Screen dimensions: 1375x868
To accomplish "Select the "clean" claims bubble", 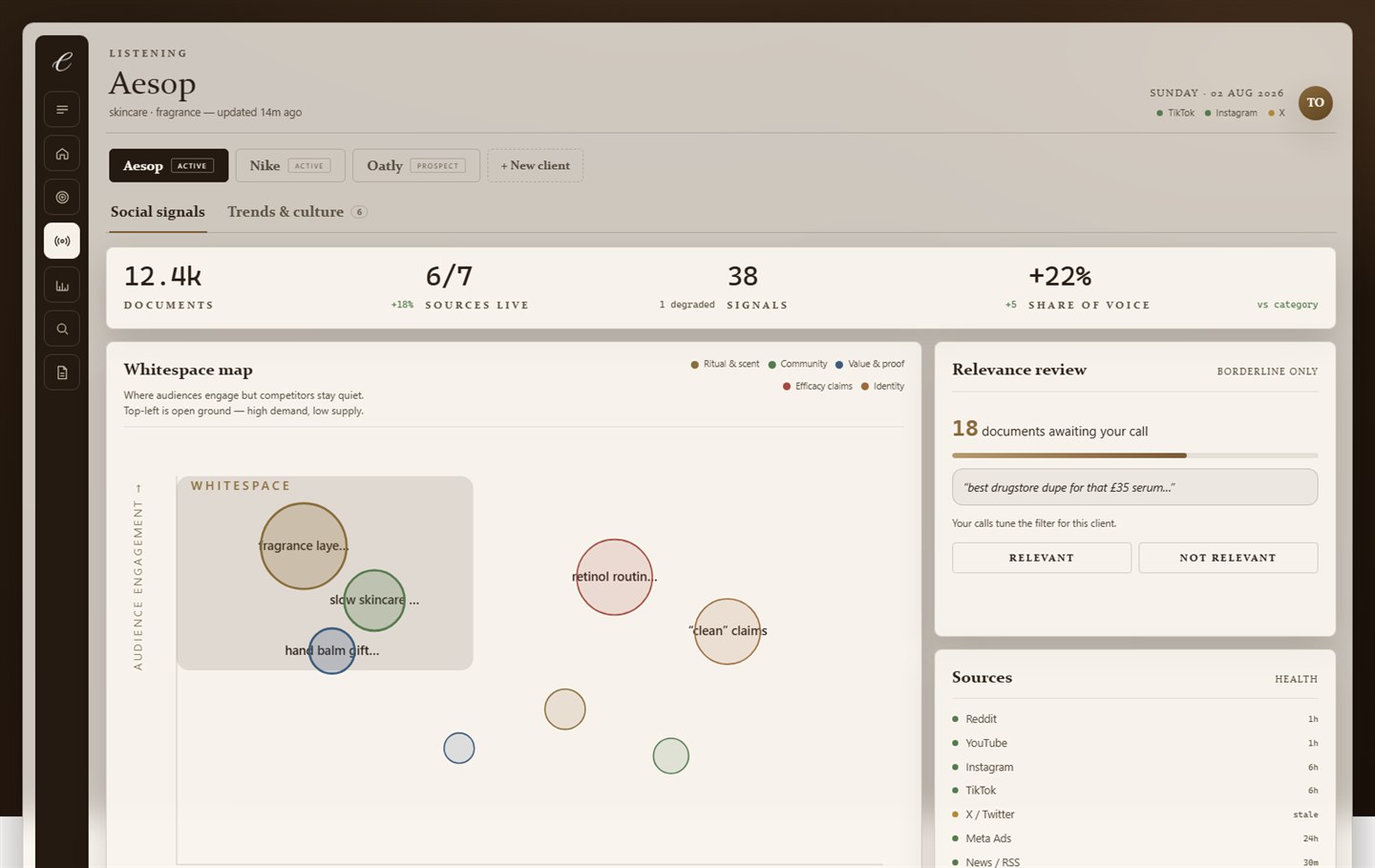I will (x=728, y=631).
